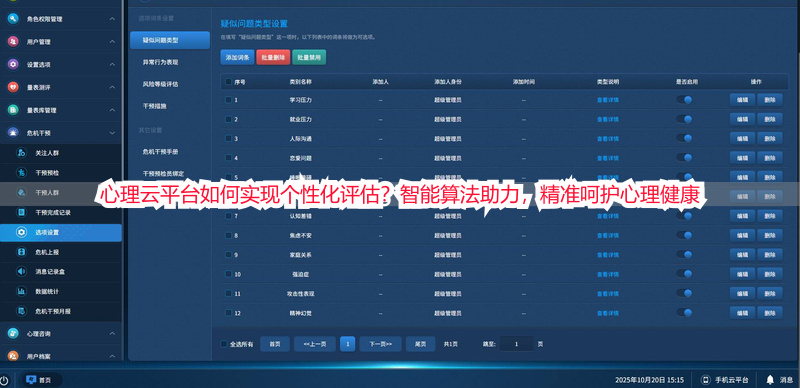This screenshot has width=800, height=388.
Task: Click the 恋爱问题 category name cell
Action: click(300, 158)
